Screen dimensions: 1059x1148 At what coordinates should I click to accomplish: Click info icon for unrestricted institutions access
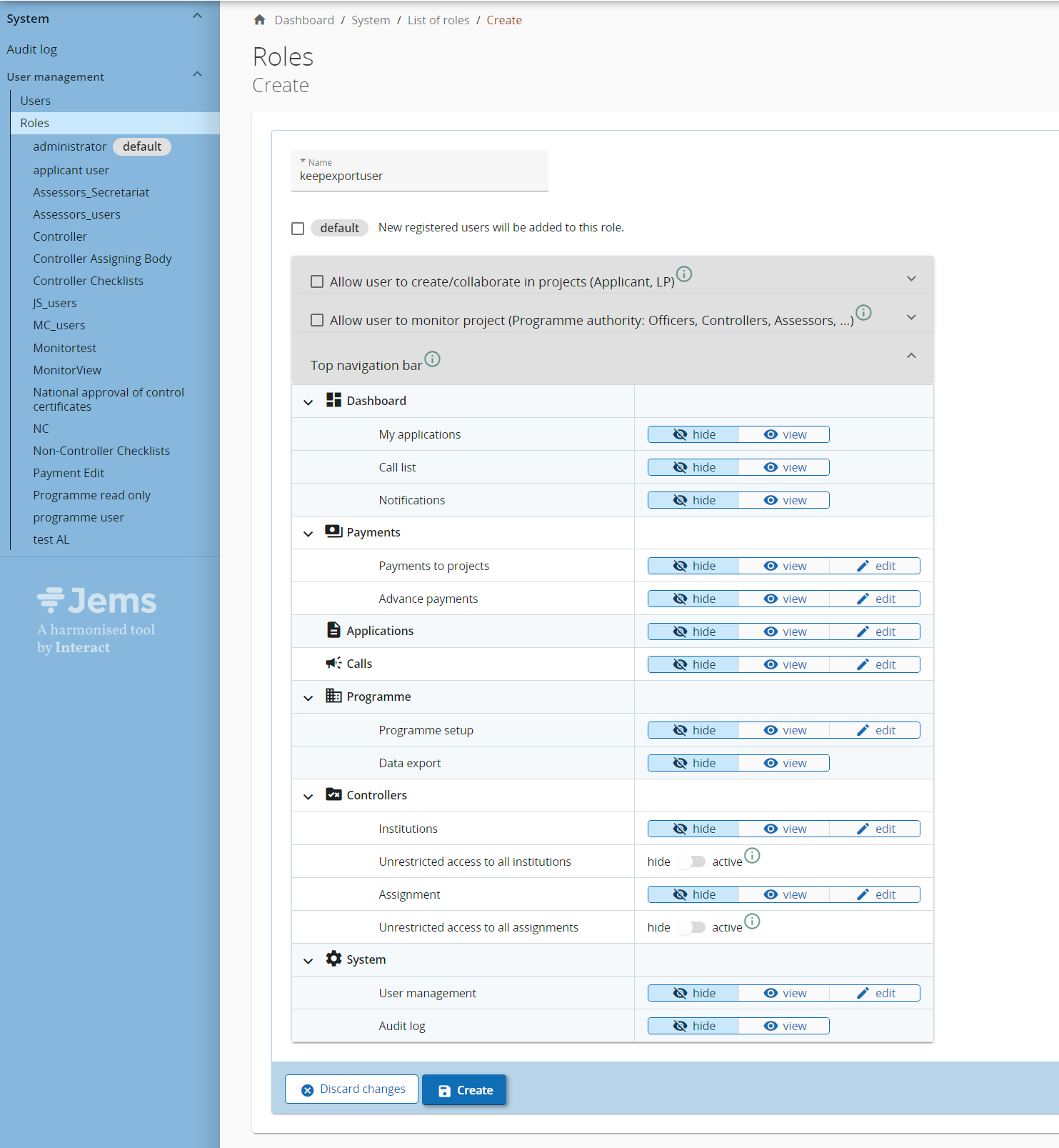pyautogui.click(x=752, y=855)
